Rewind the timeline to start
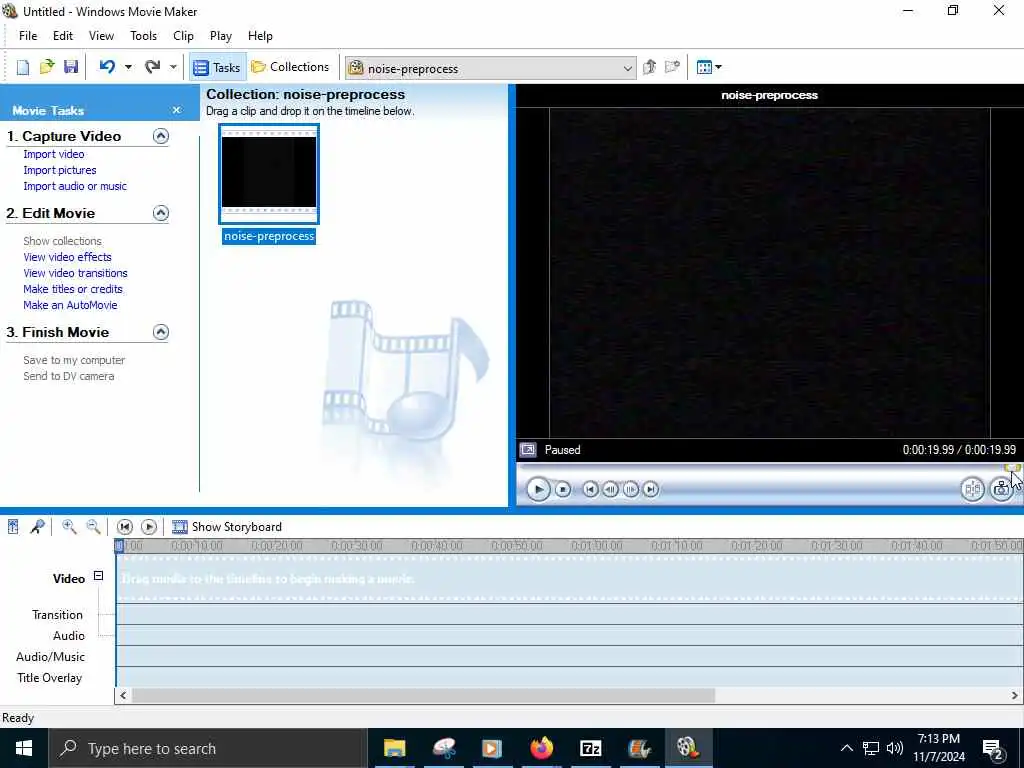The image size is (1024, 768). click(125, 526)
